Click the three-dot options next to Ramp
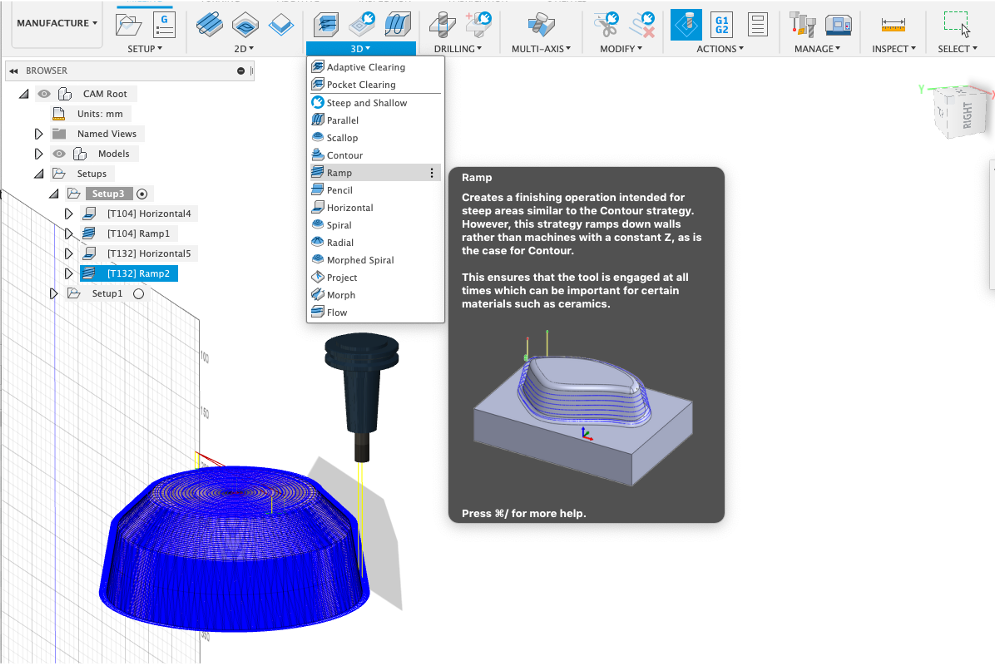Screen dimensions: 995x664 (432, 173)
